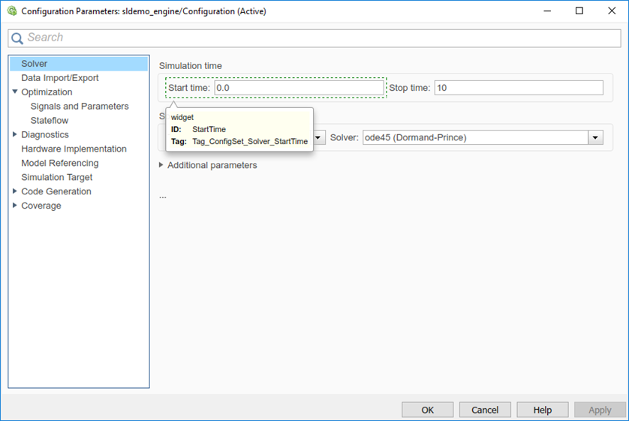Select Solver in the category tree
Image resolution: width=629 pixels, height=421 pixels.
(34, 64)
